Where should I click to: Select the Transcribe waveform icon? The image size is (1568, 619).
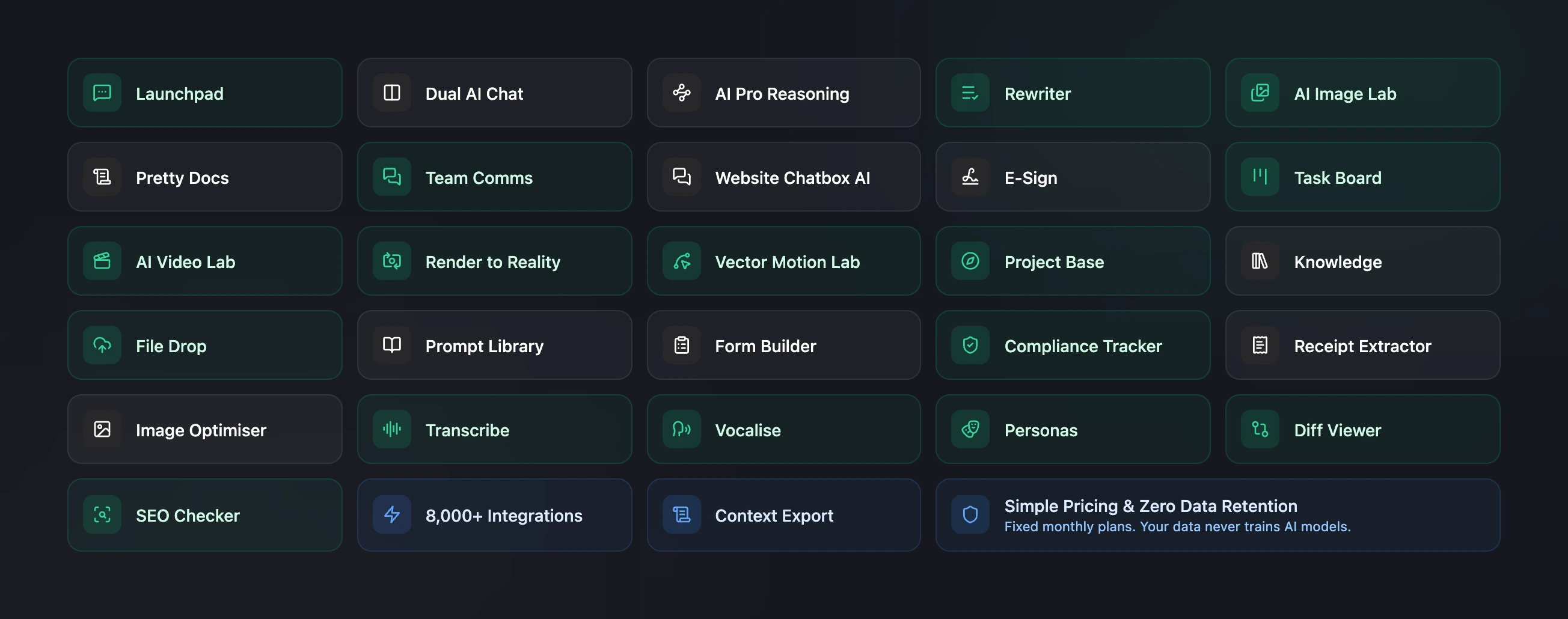[391, 429]
